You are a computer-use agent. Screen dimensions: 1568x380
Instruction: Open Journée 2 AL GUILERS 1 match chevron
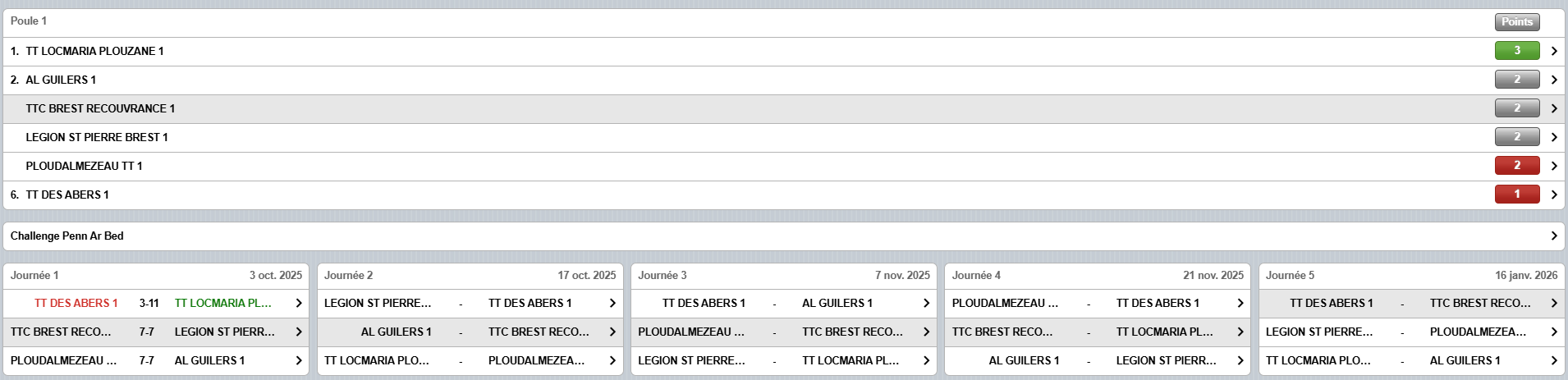(612, 332)
